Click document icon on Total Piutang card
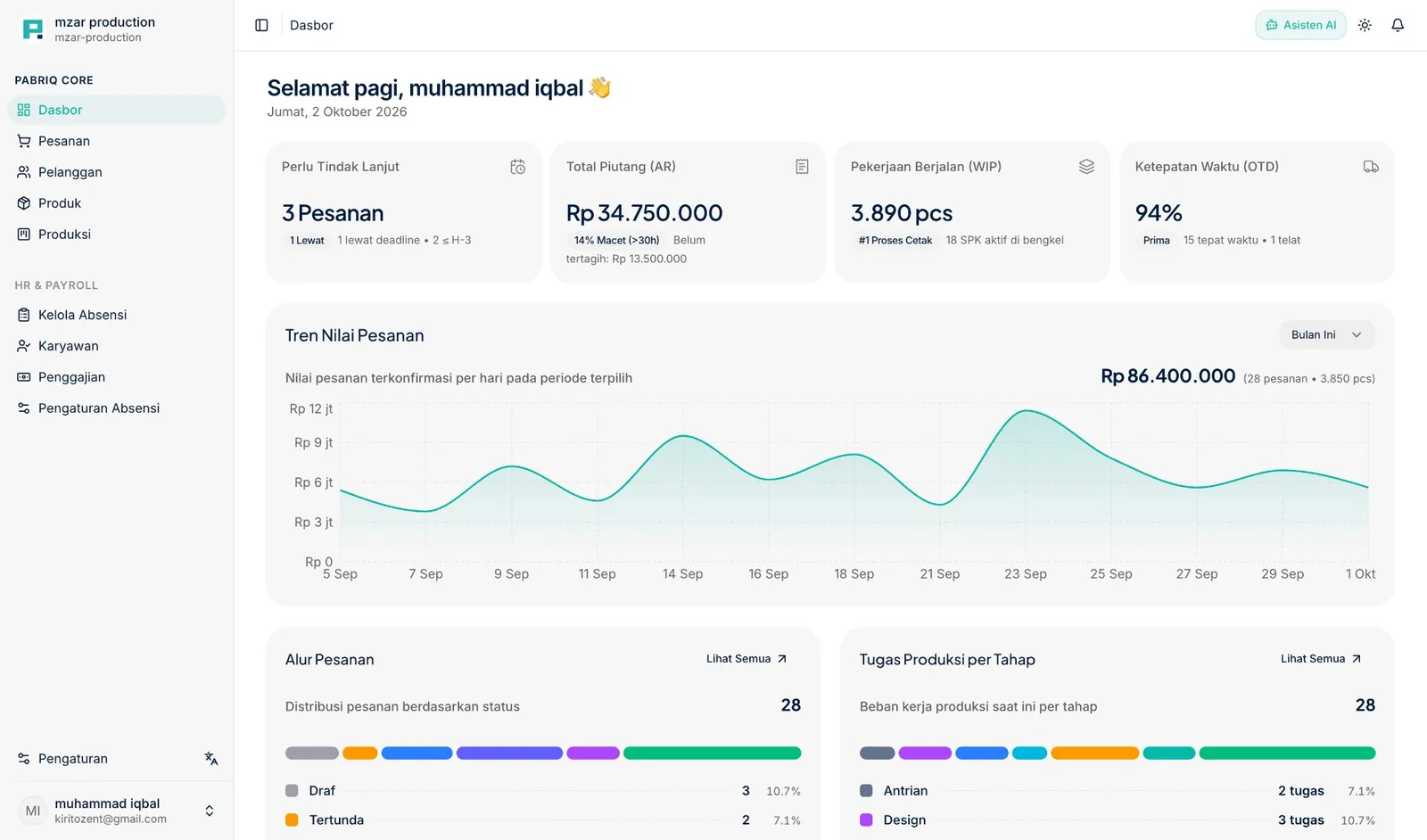The height and width of the screenshot is (840, 1427). pos(802,167)
